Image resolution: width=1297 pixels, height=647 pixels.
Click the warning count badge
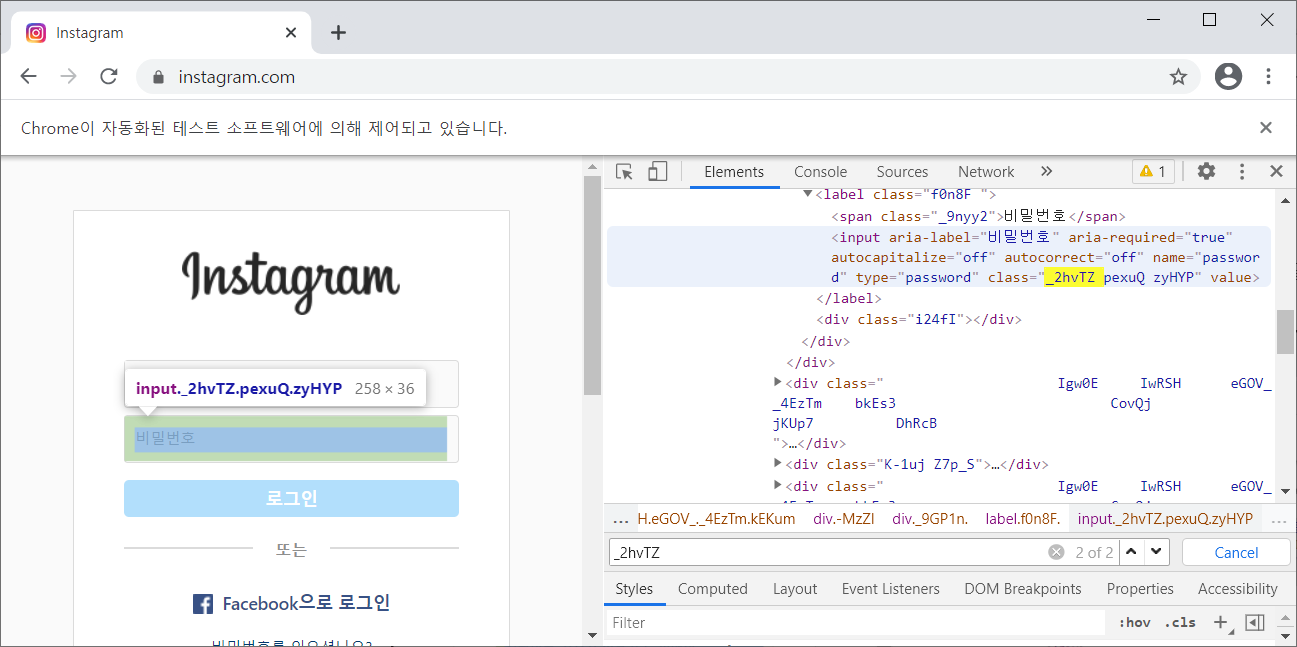click(1153, 171)
